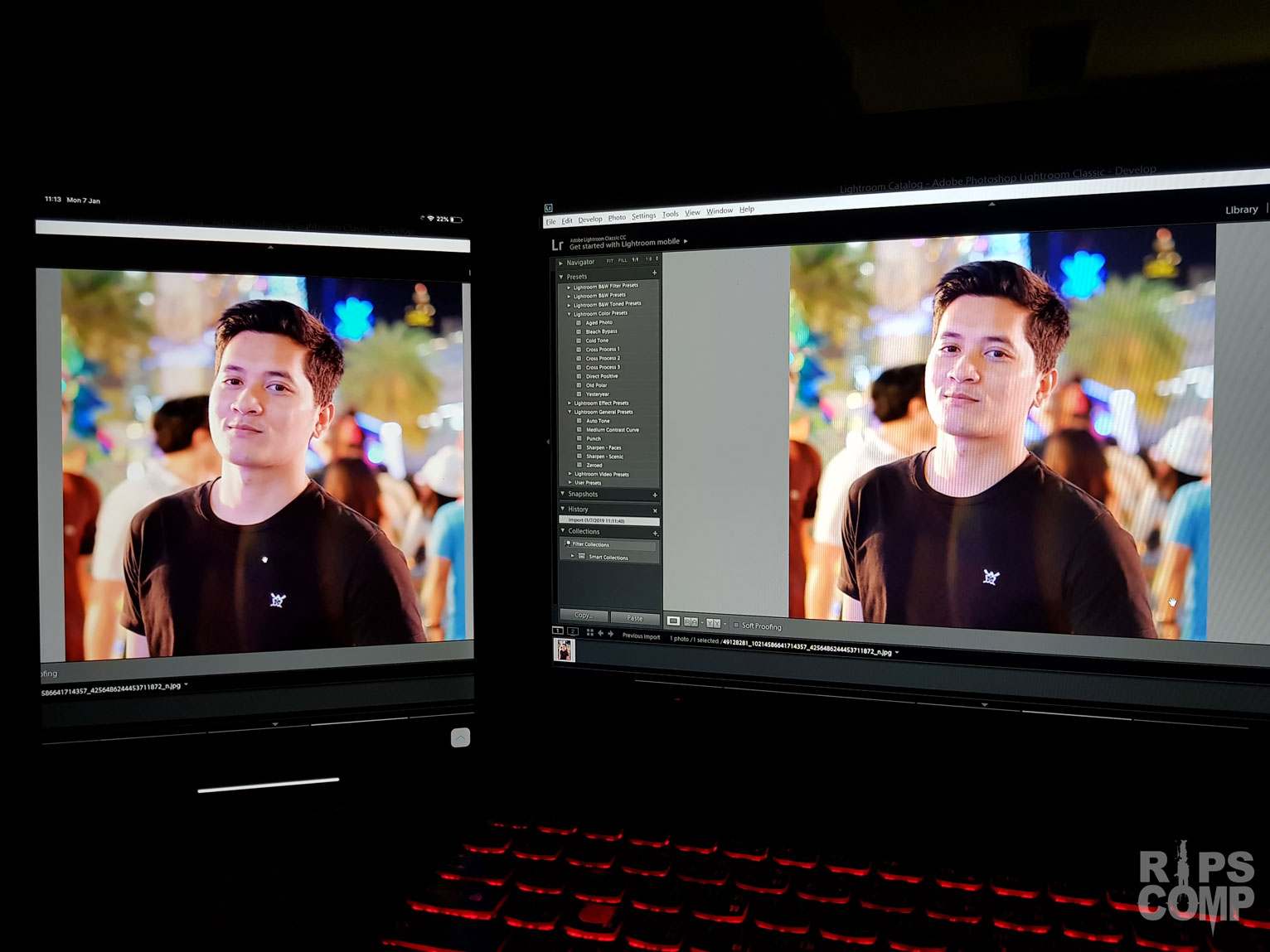Image resolution: width=1270 pixels, height=952 pixels.
Task: Apply the Auto Tone preset
Action: tap(598, 421)
